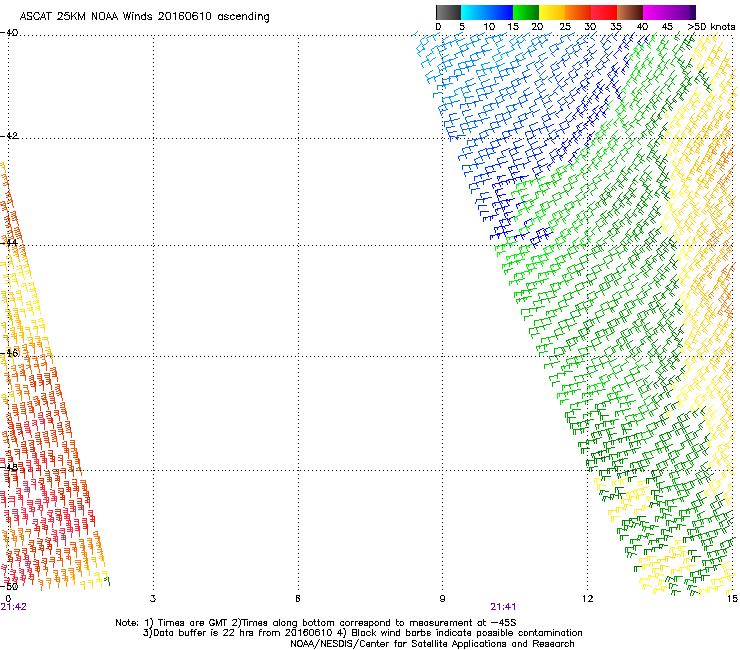Click the '6' longitude axis label
This screenshot has width=740, height=650.
click(298, 599)
